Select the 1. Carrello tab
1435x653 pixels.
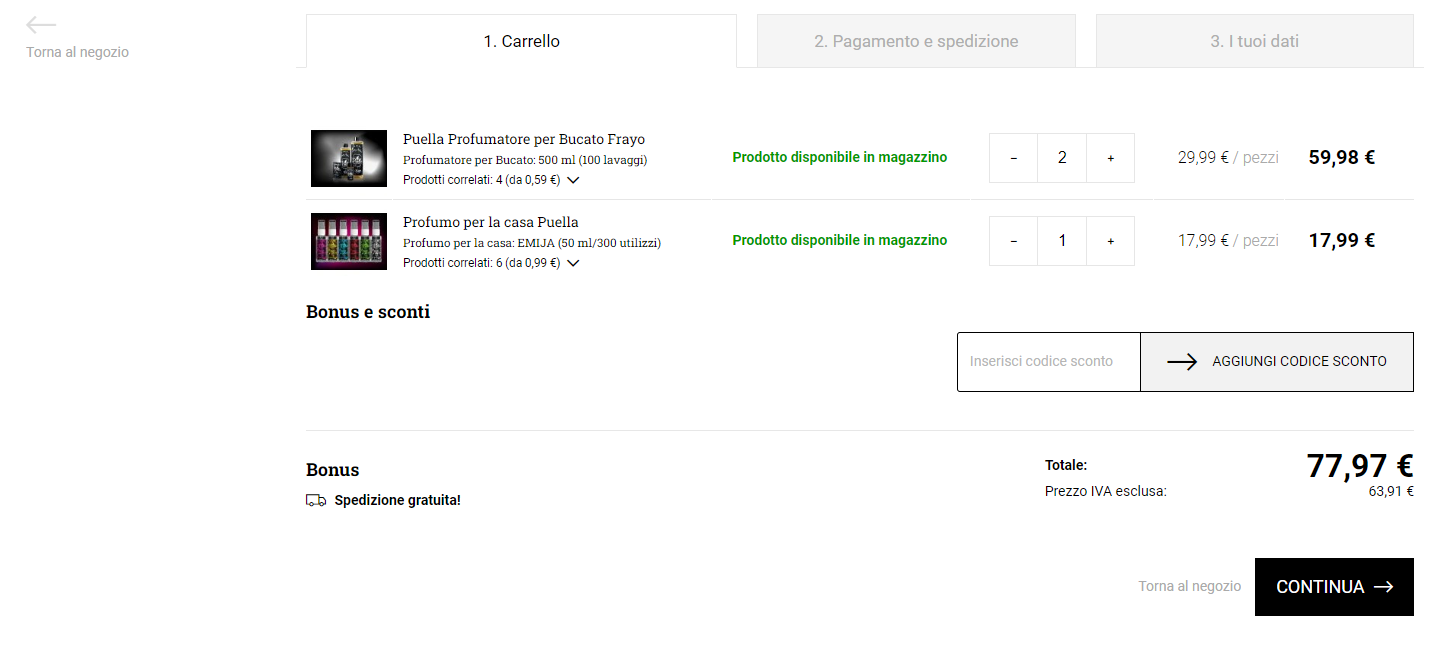tap(521, 41)
